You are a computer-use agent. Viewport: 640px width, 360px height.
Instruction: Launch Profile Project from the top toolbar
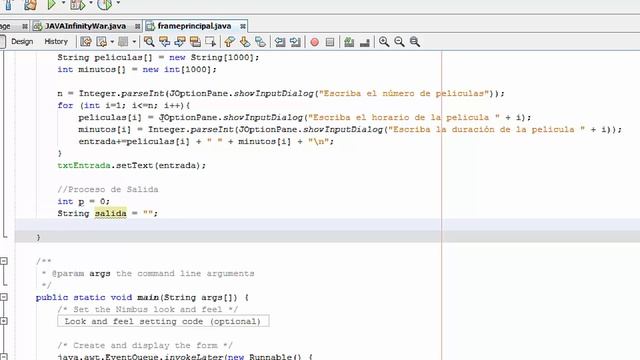pos(105,4)
